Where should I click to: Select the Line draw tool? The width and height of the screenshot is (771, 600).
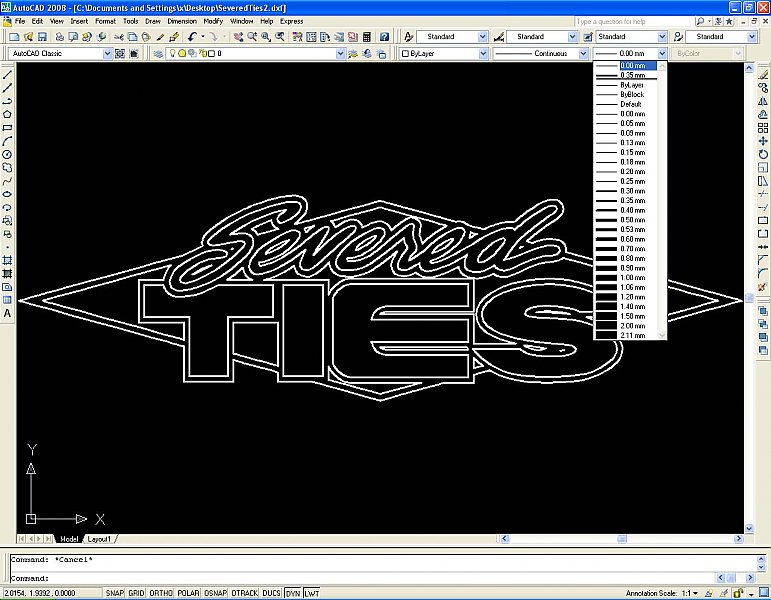(x=8, y=75)
